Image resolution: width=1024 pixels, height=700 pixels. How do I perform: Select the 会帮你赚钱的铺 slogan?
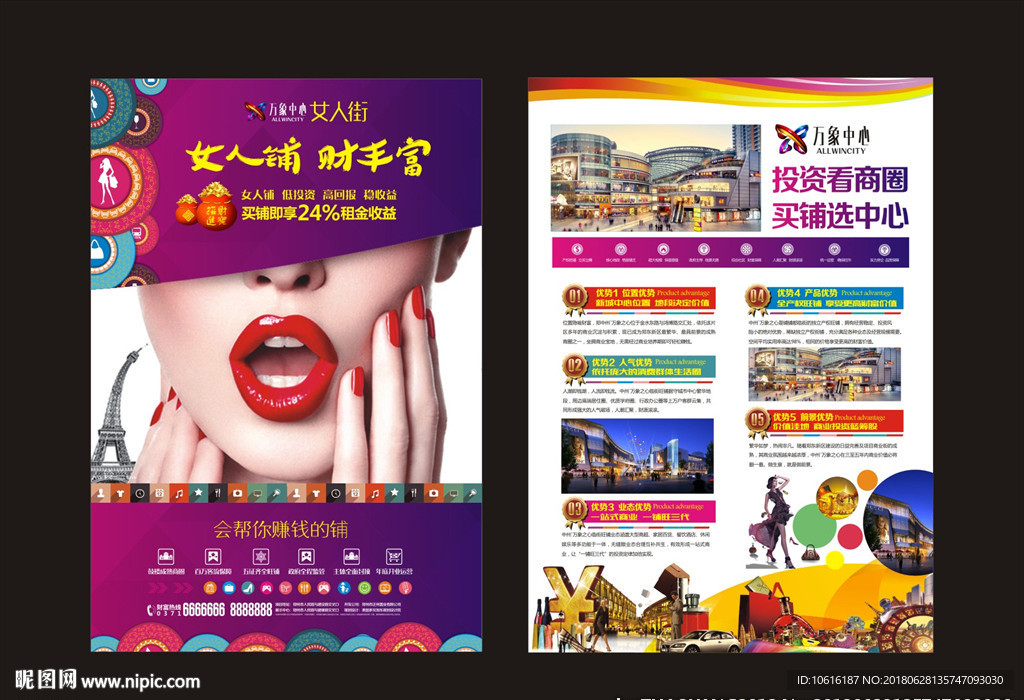(x=280, y=529)
